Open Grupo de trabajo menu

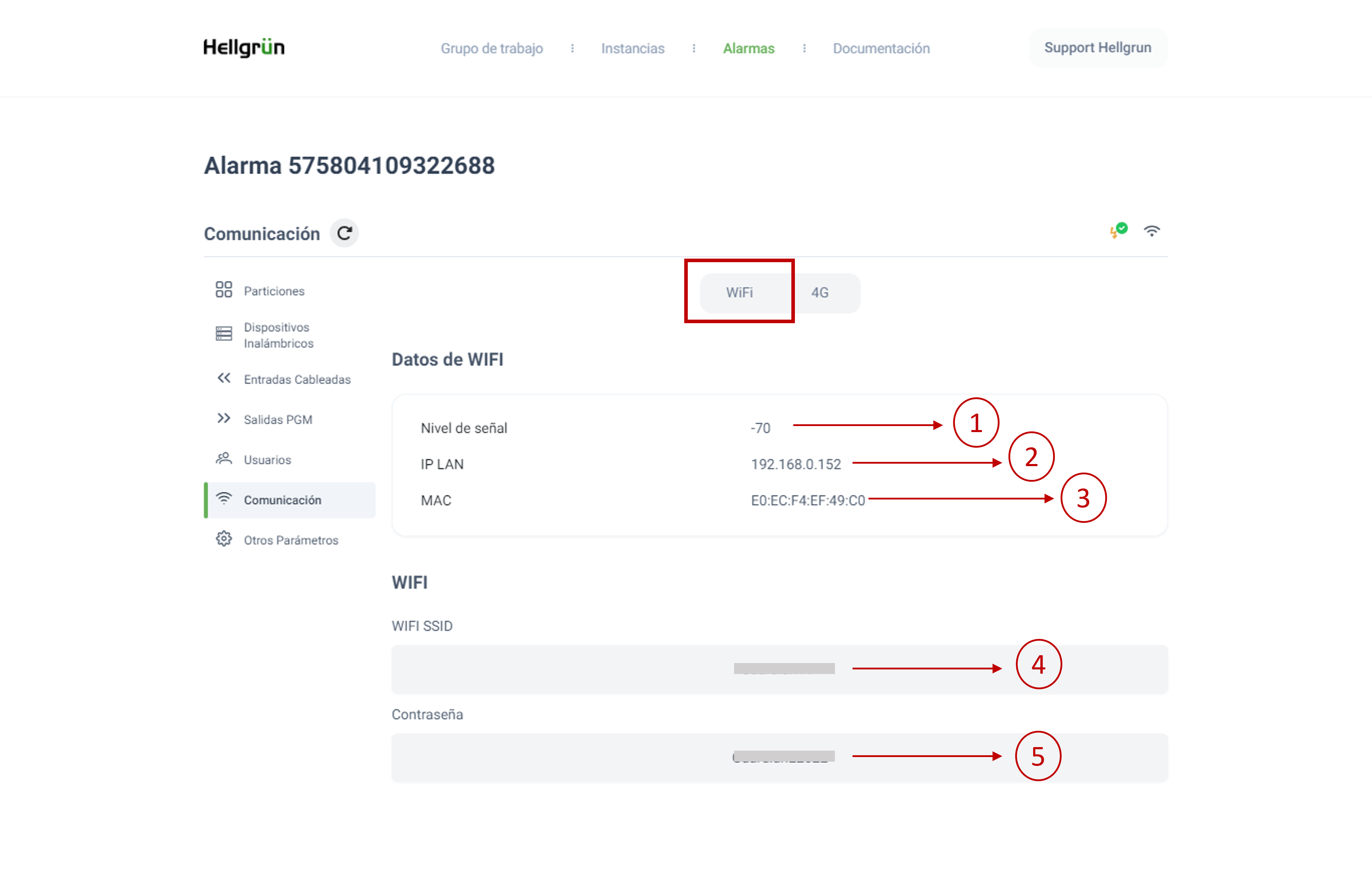pos(491,49)
